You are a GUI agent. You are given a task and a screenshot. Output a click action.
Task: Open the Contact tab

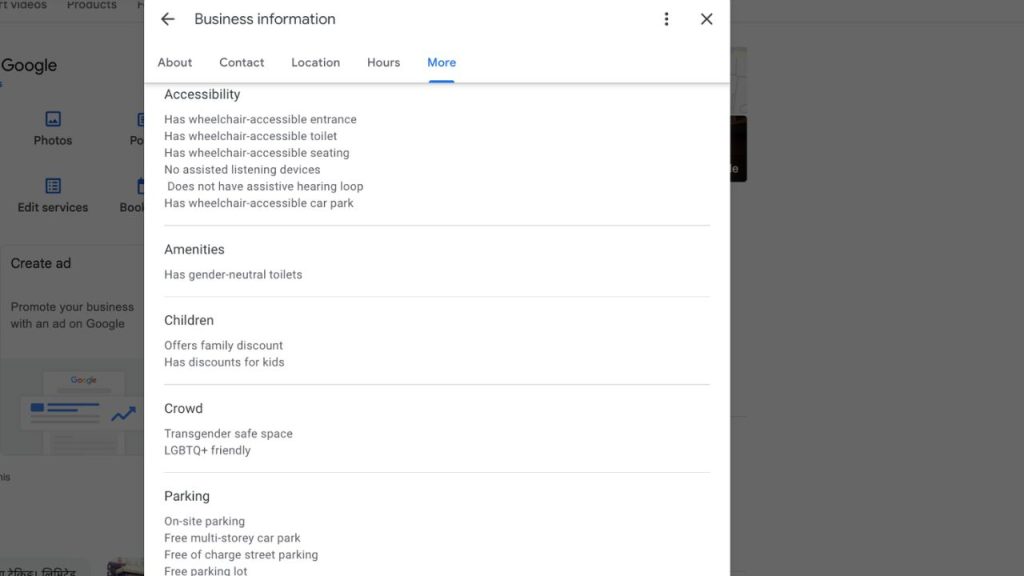(x=242, y=62)
